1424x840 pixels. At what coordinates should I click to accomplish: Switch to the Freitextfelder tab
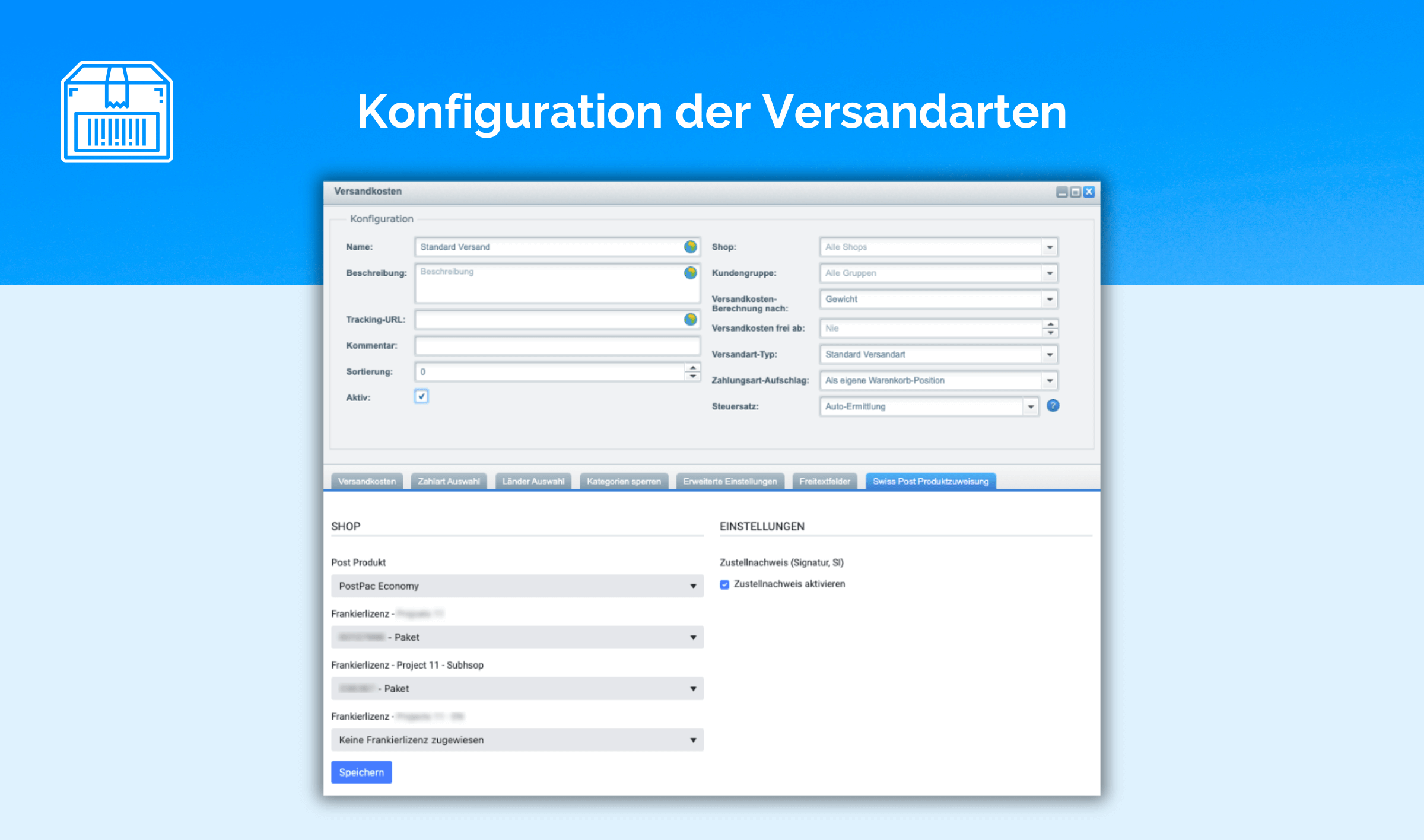point(824,481)
